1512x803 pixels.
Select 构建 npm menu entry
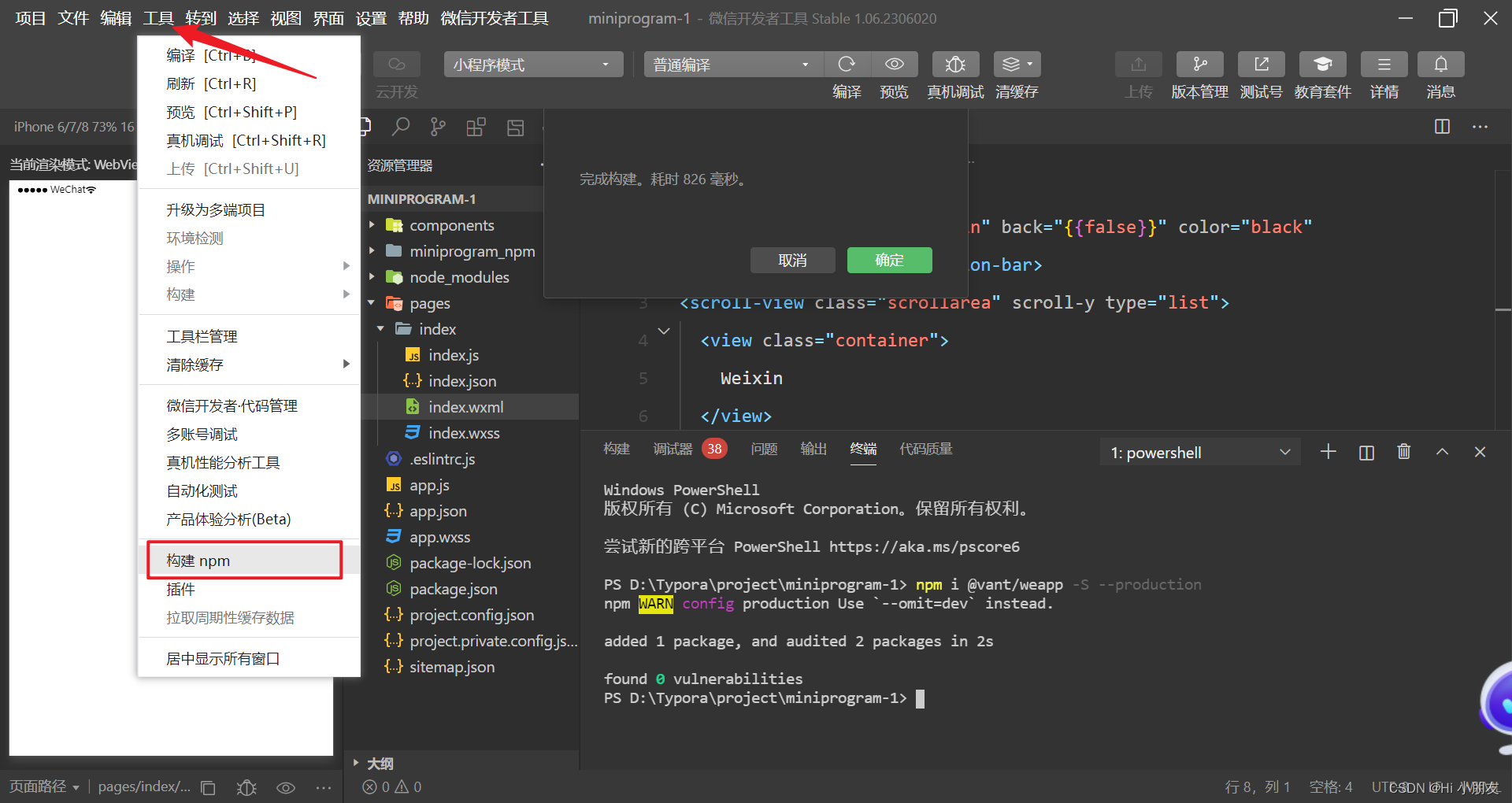[244, 561]
